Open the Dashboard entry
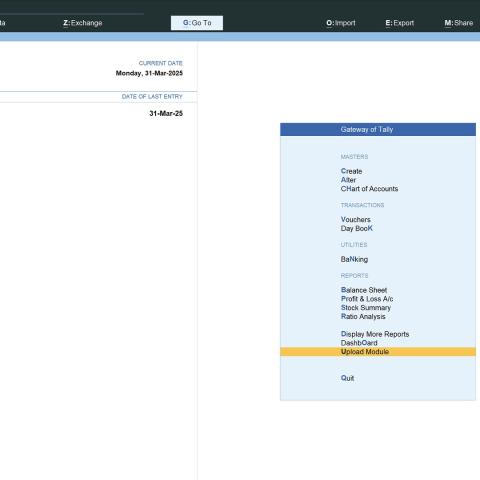480x480 pixels. (359, 343)
